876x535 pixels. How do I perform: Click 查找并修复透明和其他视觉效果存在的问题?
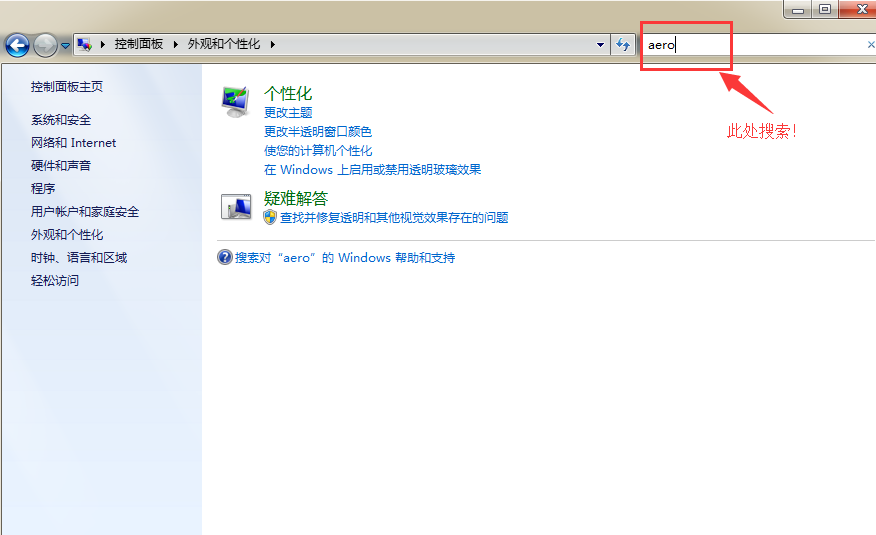[x=394, y=217]
